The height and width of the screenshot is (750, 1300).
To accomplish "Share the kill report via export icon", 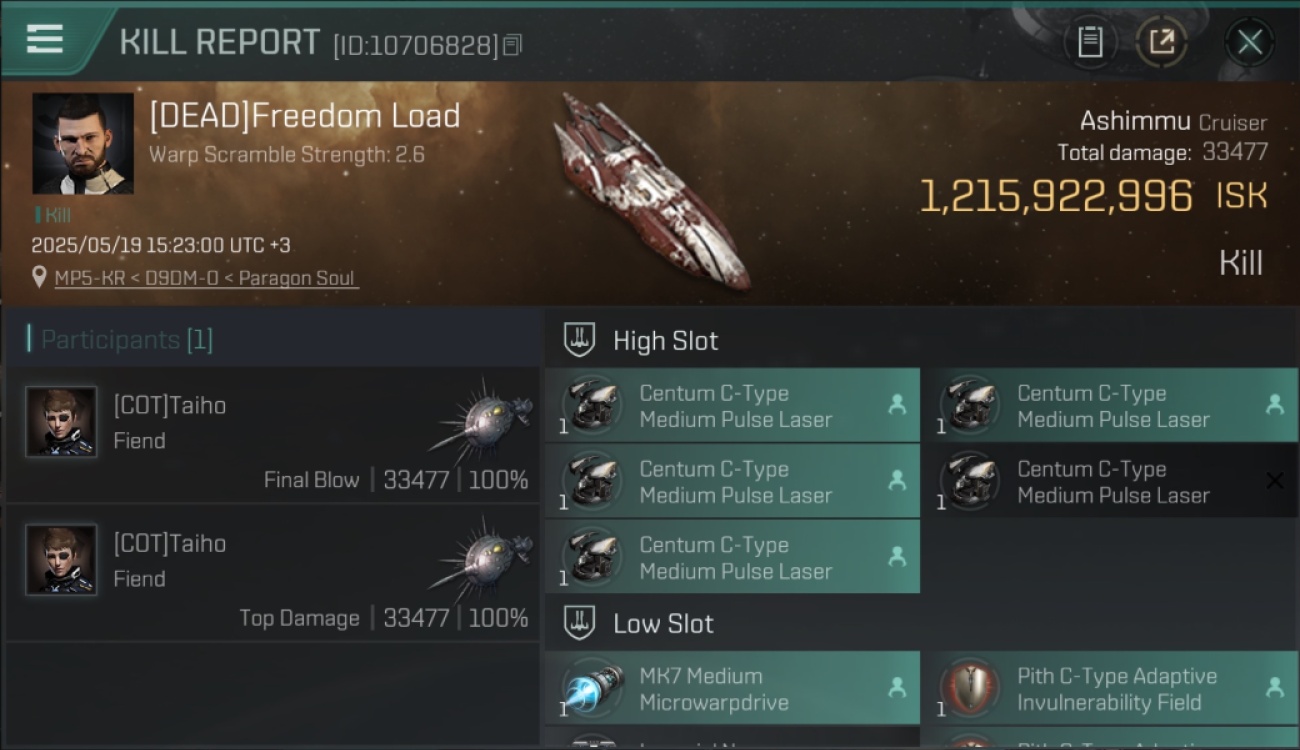I will pos(1161,42).
